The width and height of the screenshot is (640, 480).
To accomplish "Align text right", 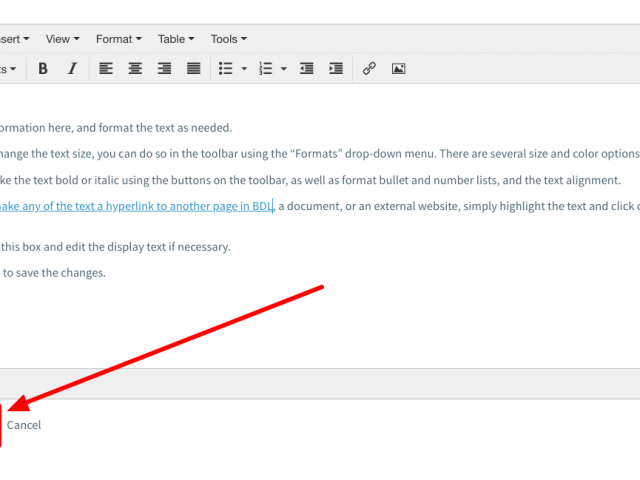I will pyautogui.click(x=164, y=69).
